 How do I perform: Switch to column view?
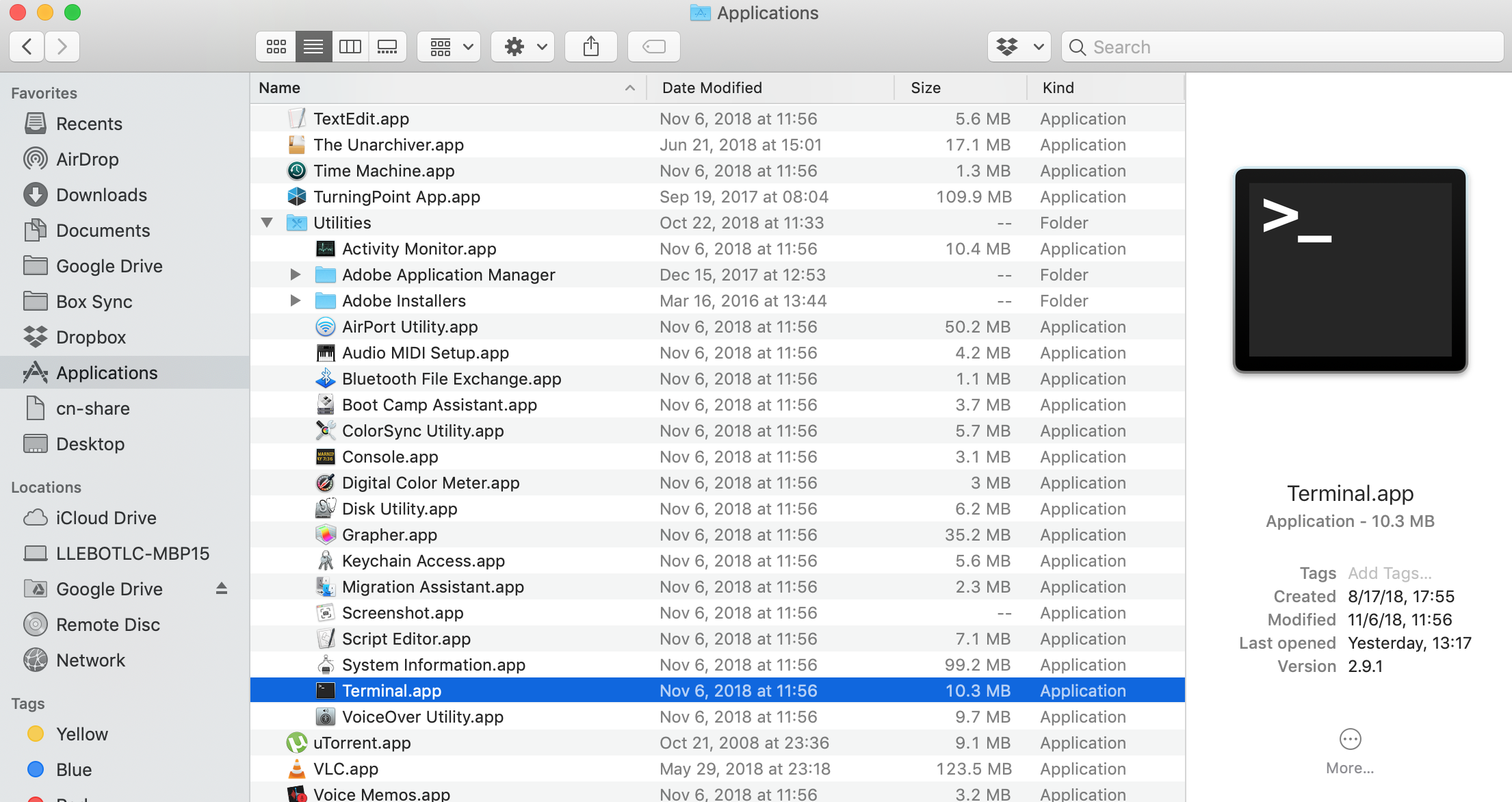[350, 47]
